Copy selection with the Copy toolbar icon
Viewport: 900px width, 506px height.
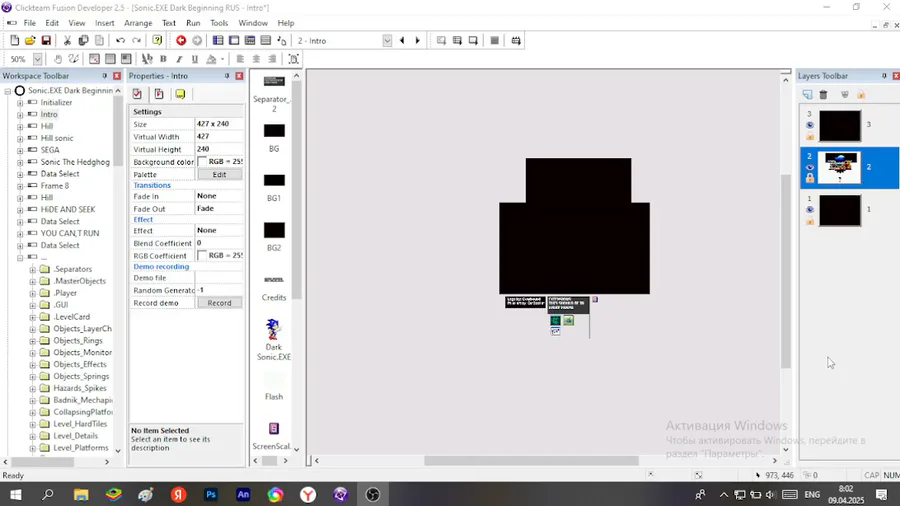tap(83, 41)
